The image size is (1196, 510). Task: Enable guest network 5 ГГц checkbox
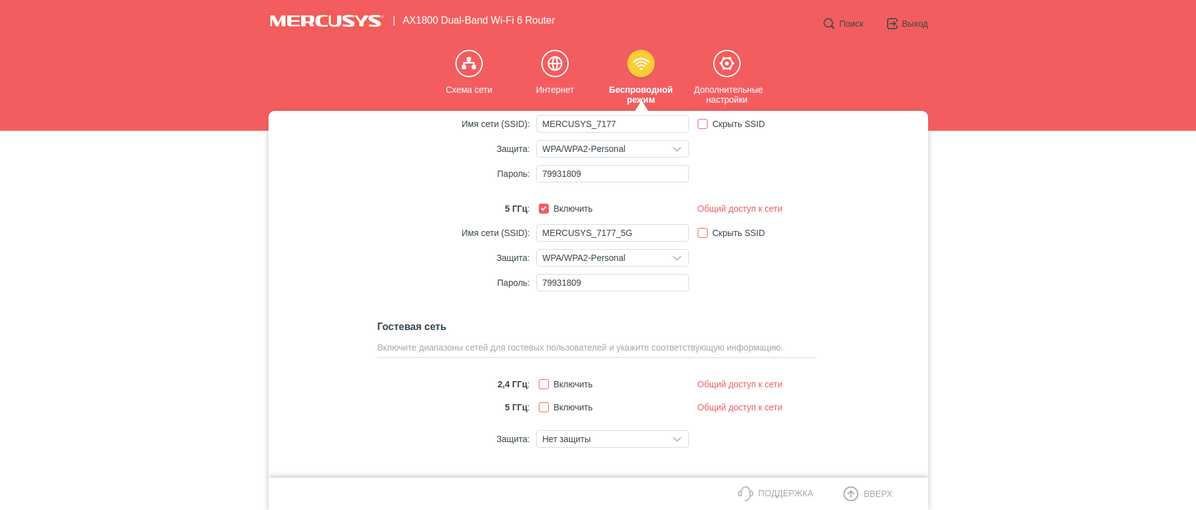coord(544,408)
